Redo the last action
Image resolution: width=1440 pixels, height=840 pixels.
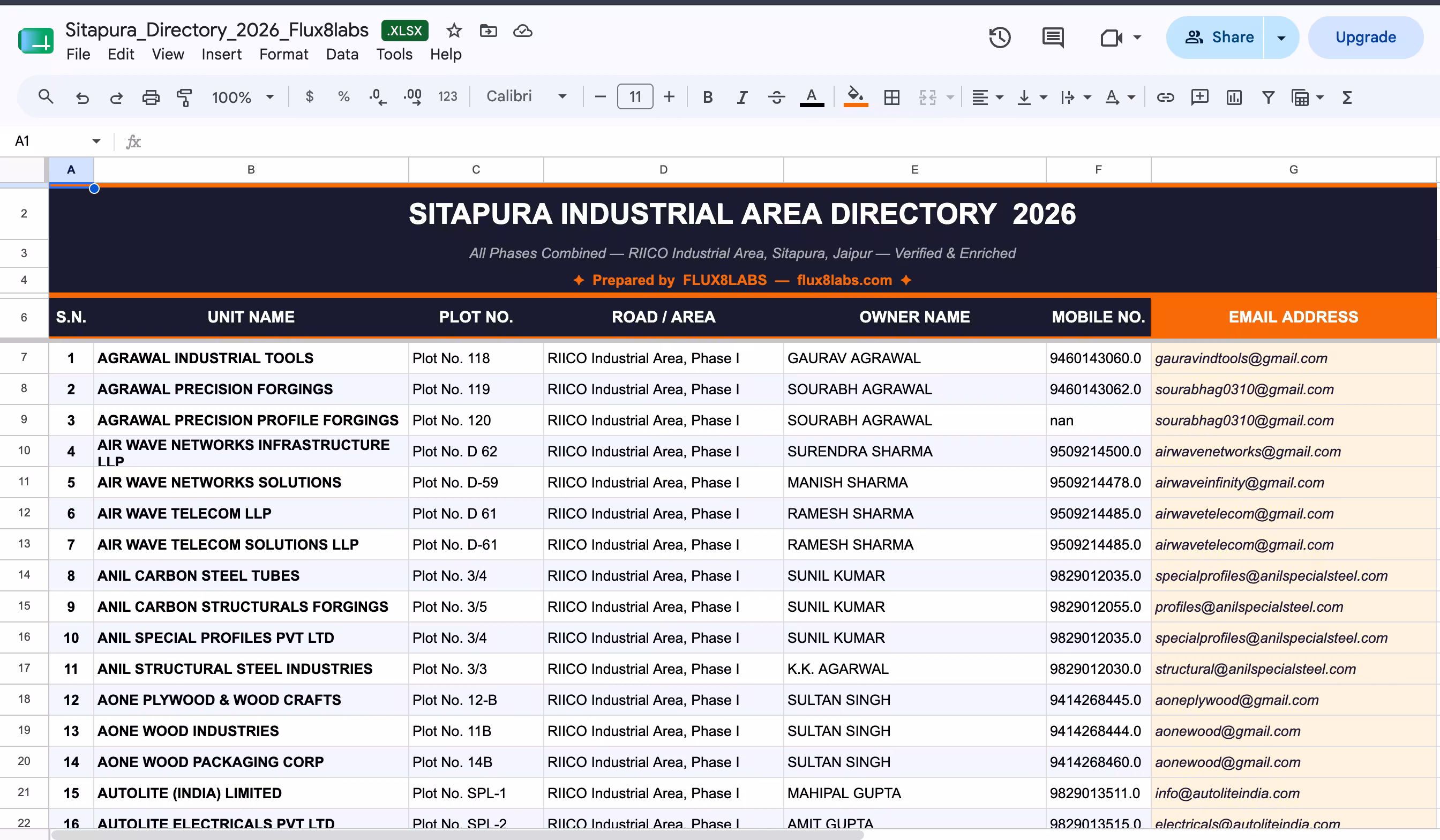click(x=117, y=97)
